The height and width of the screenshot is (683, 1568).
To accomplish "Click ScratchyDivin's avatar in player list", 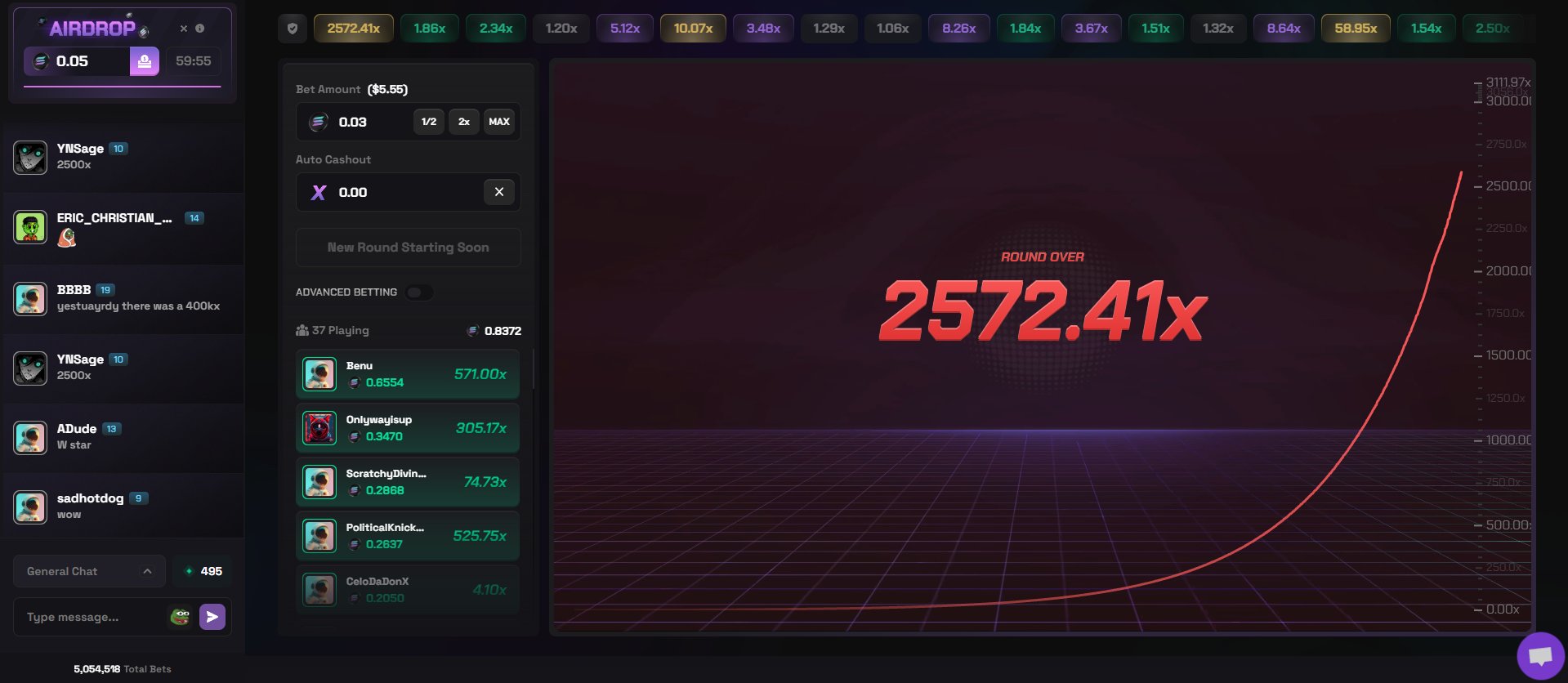I will 319,482.
